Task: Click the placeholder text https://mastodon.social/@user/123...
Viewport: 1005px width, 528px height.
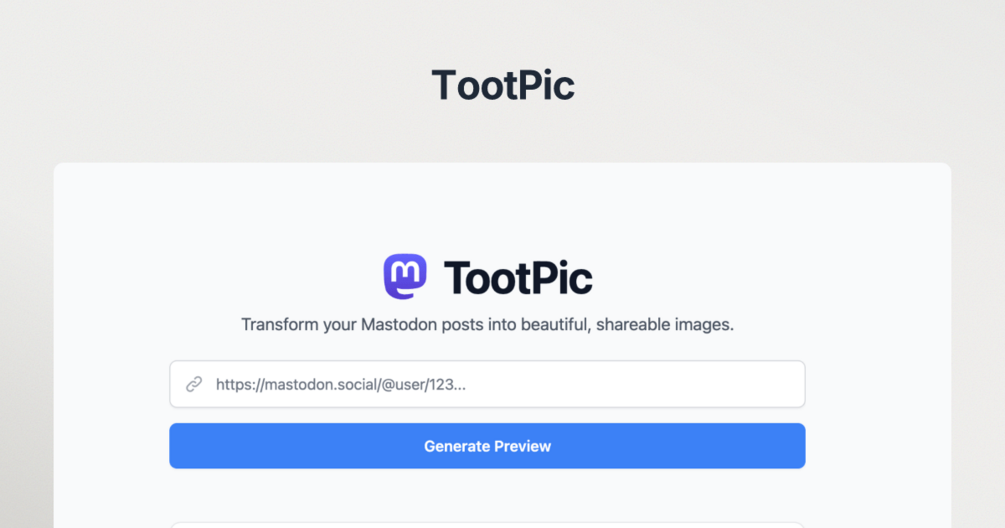Action: pos(340,384)
